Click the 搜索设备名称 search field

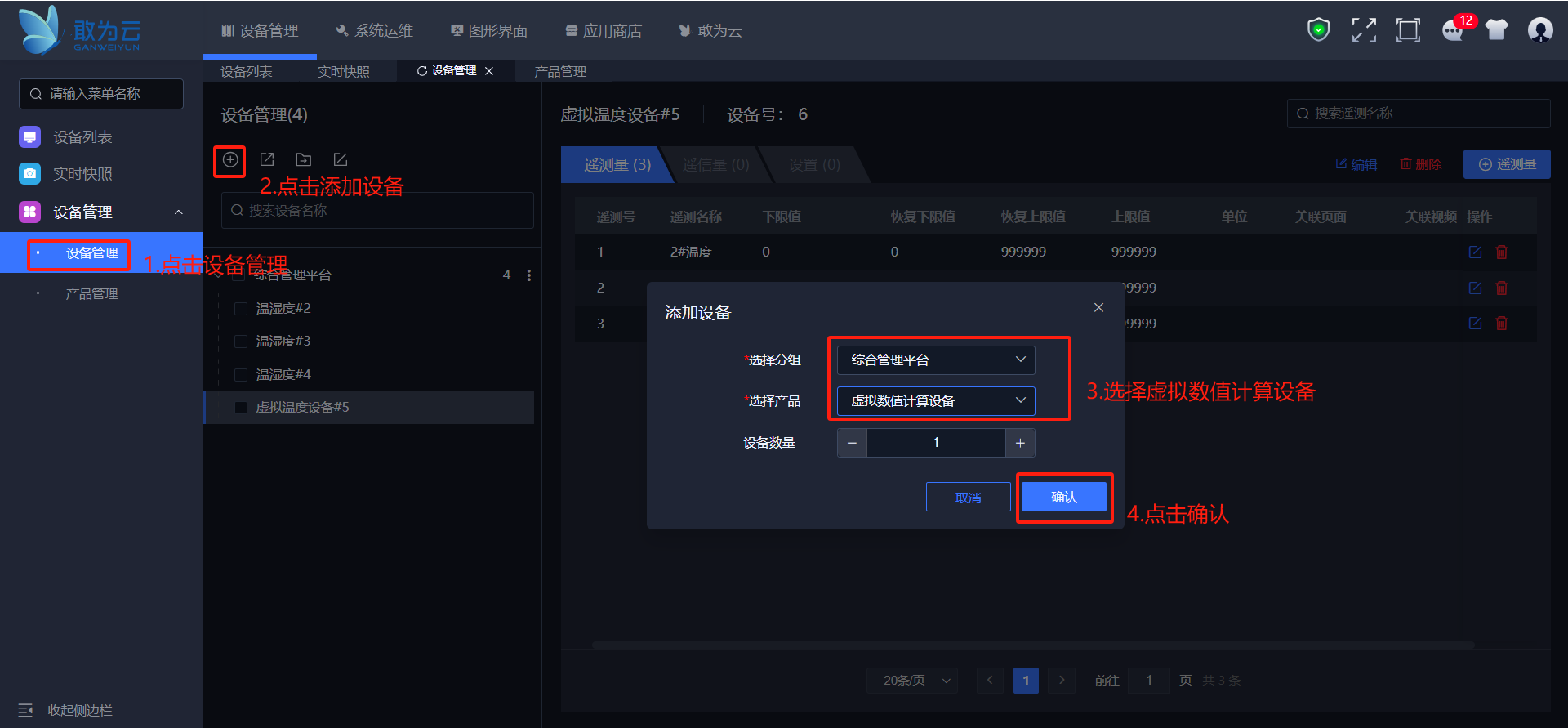(x=377, y=210)
